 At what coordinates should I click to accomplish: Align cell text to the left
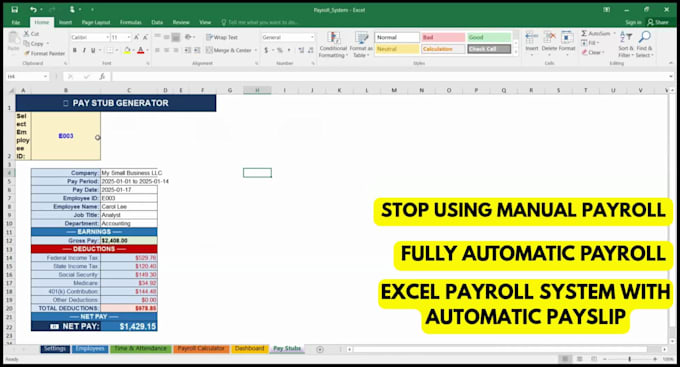[157, 50]
